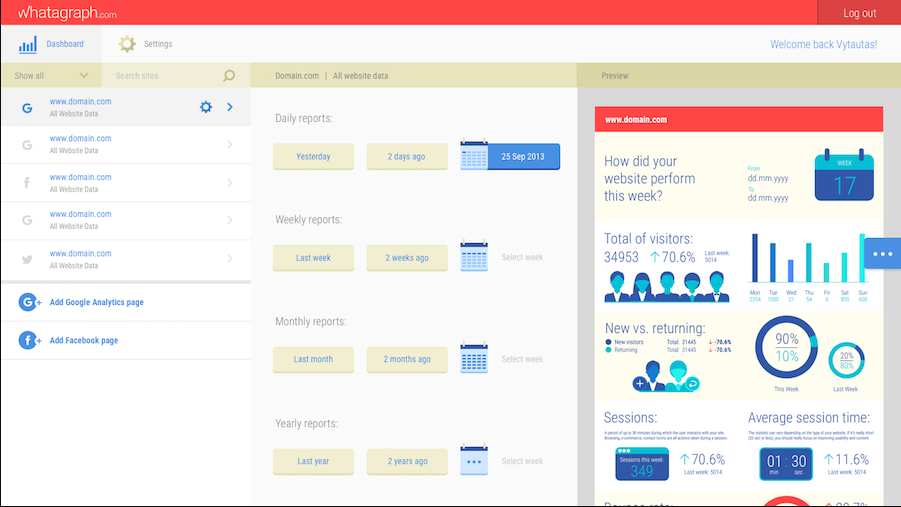Expand the first domain row chevron
This screenshot has width=901, height=507.
point(230,107)
